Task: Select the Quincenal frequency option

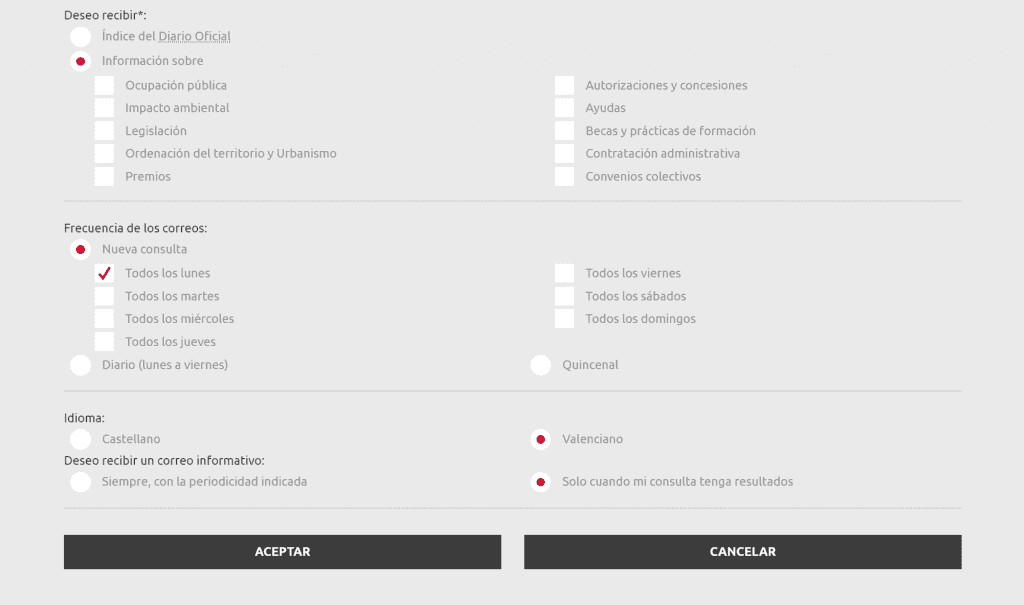Action: (x=541, y=365)
